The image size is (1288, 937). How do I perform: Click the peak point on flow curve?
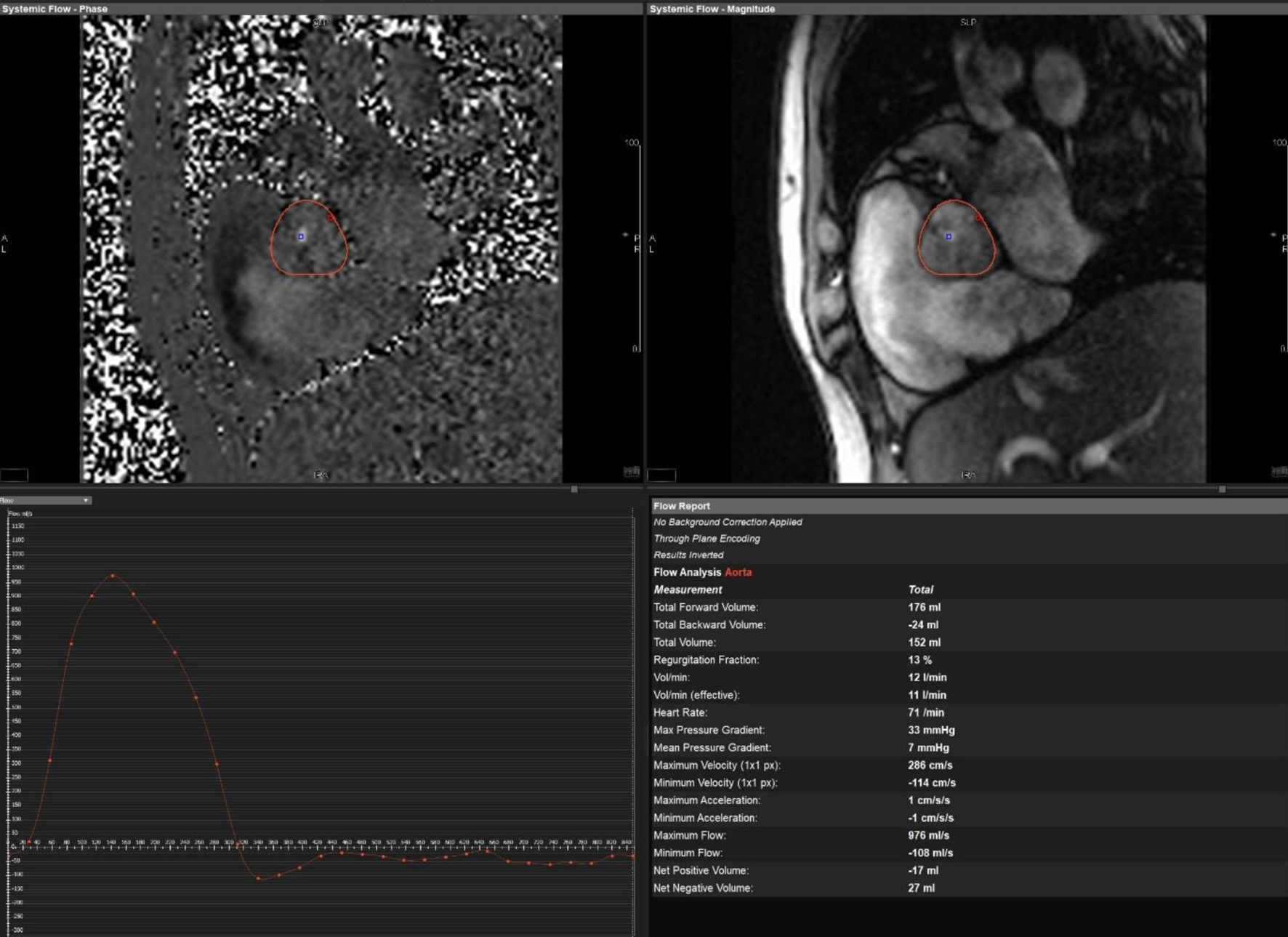point(113,576)
